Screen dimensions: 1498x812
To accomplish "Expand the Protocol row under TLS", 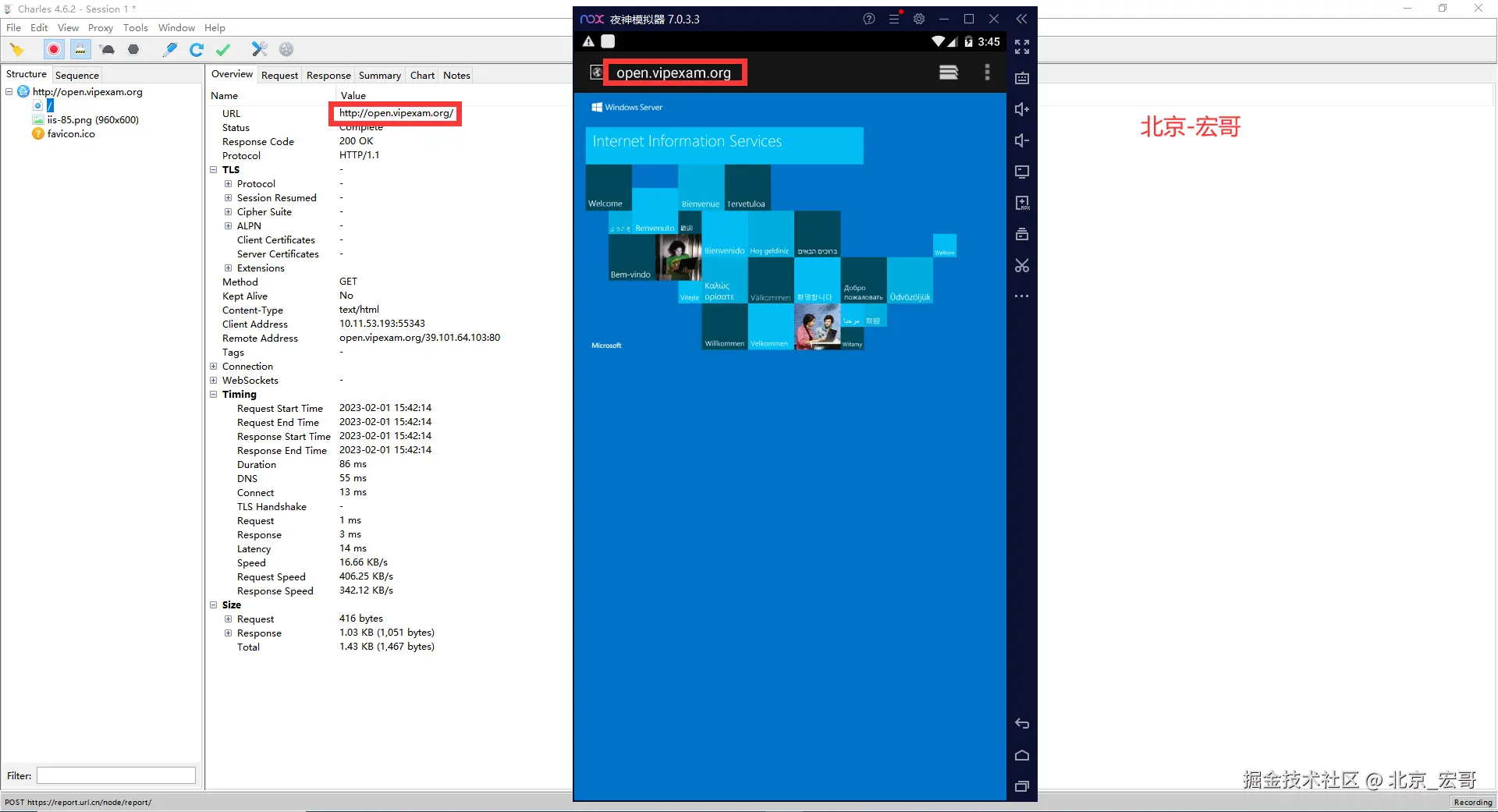I will tap(229, 184).
